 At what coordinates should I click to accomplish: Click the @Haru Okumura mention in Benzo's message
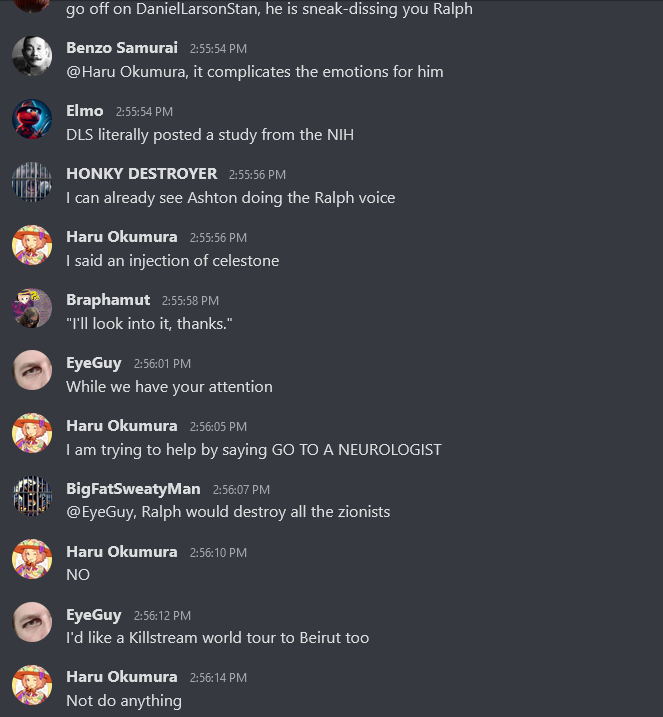pyautogui.click(x=127, y=72)
